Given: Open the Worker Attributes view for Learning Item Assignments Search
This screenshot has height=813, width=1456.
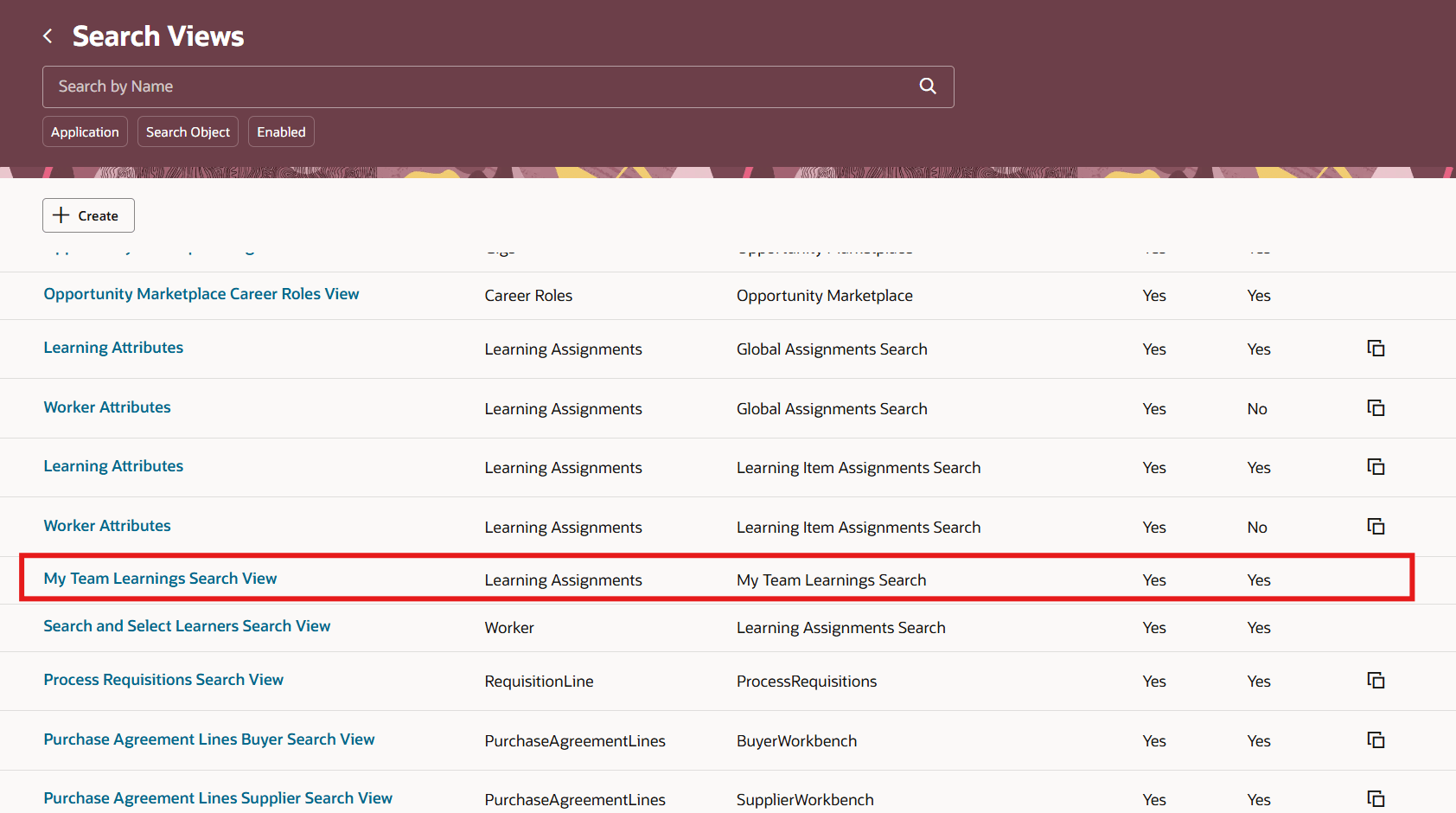Looking at the screenshot, I should click(x=106, y=525).
